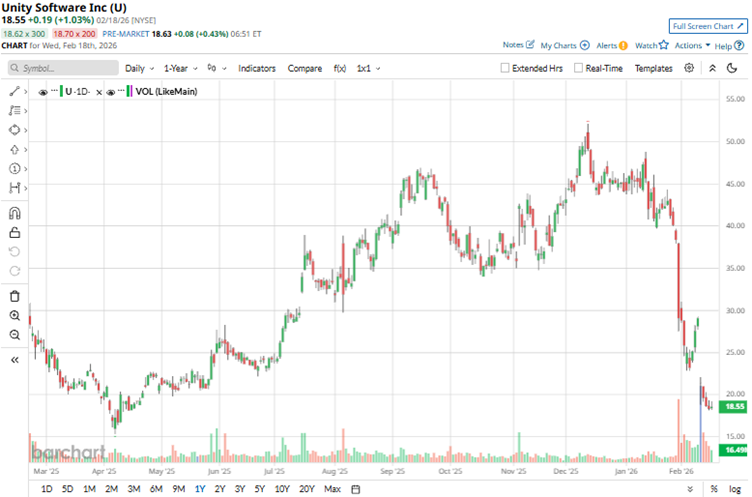Open the Indicators menu
Viewport: 752px width, 497px height.
tap(257, 69)
